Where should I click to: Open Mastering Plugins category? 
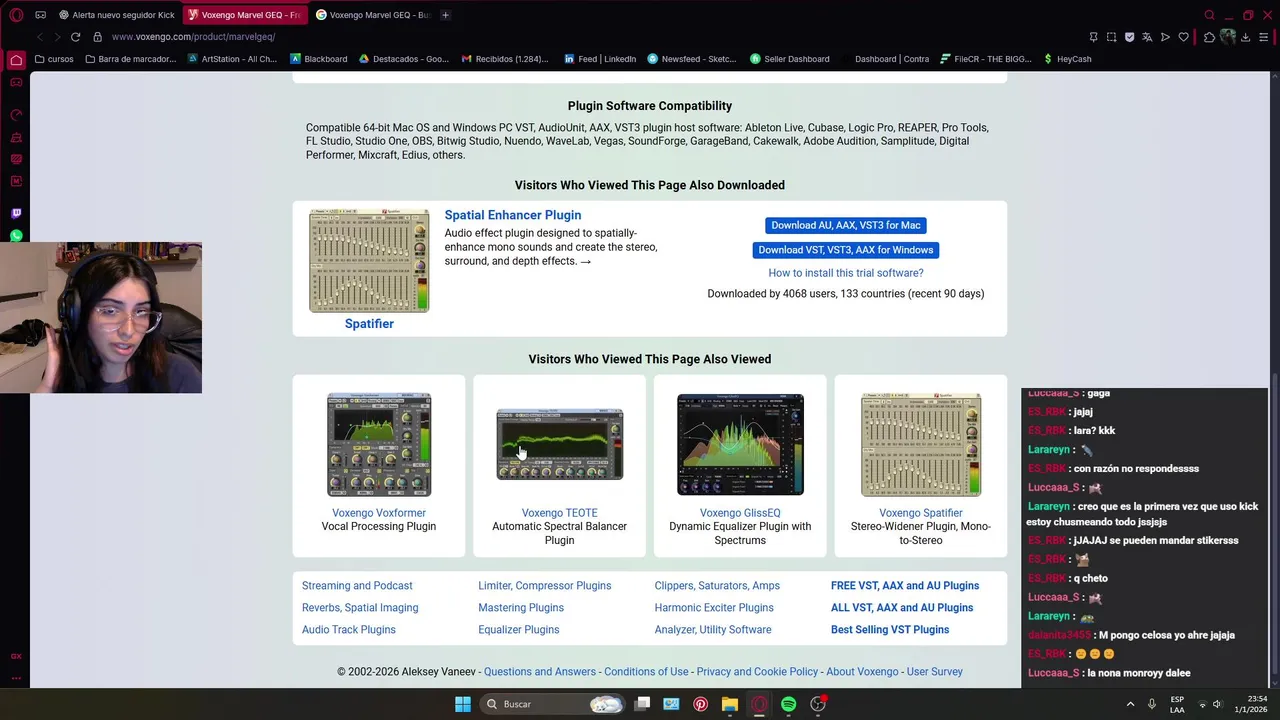pos(521,608)
